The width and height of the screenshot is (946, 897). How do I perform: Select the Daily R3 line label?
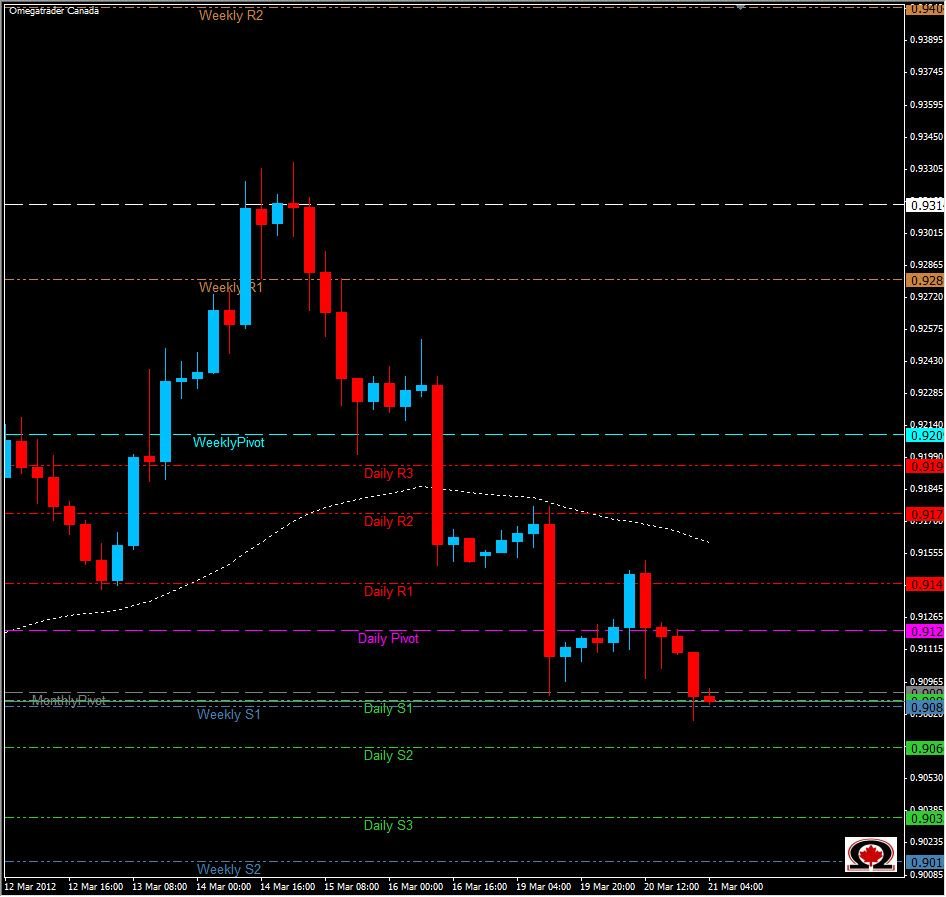389,473
